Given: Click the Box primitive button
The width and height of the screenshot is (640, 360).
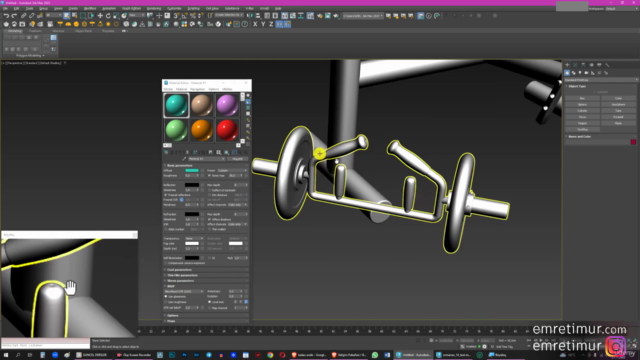Looking at the screenshot, I should click(x=582, y=98).
